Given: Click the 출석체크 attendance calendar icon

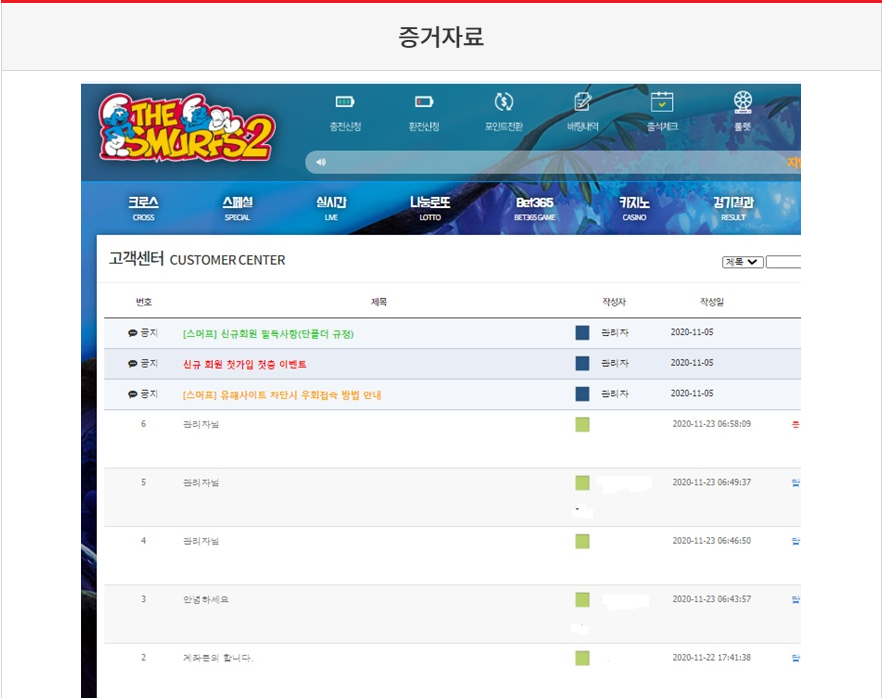Looking at the screenshot, I should (x=662, y=102).
